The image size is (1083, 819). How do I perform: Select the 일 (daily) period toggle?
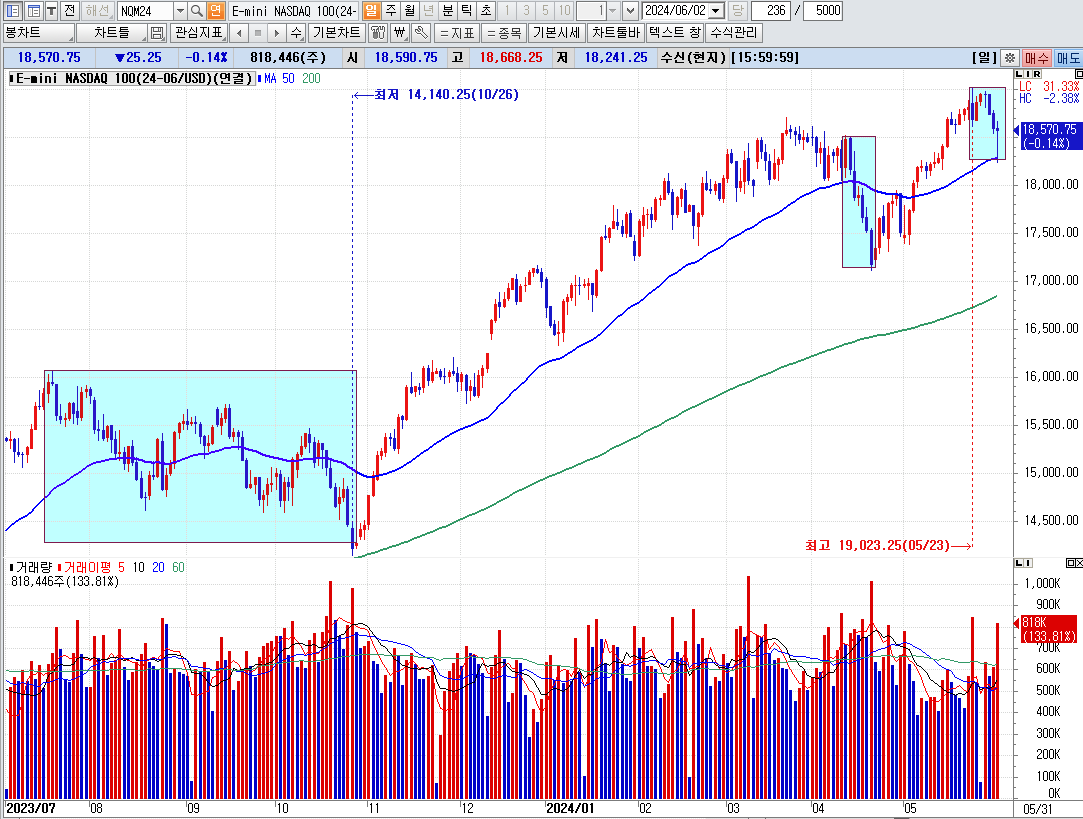click(x=371, y=11)
